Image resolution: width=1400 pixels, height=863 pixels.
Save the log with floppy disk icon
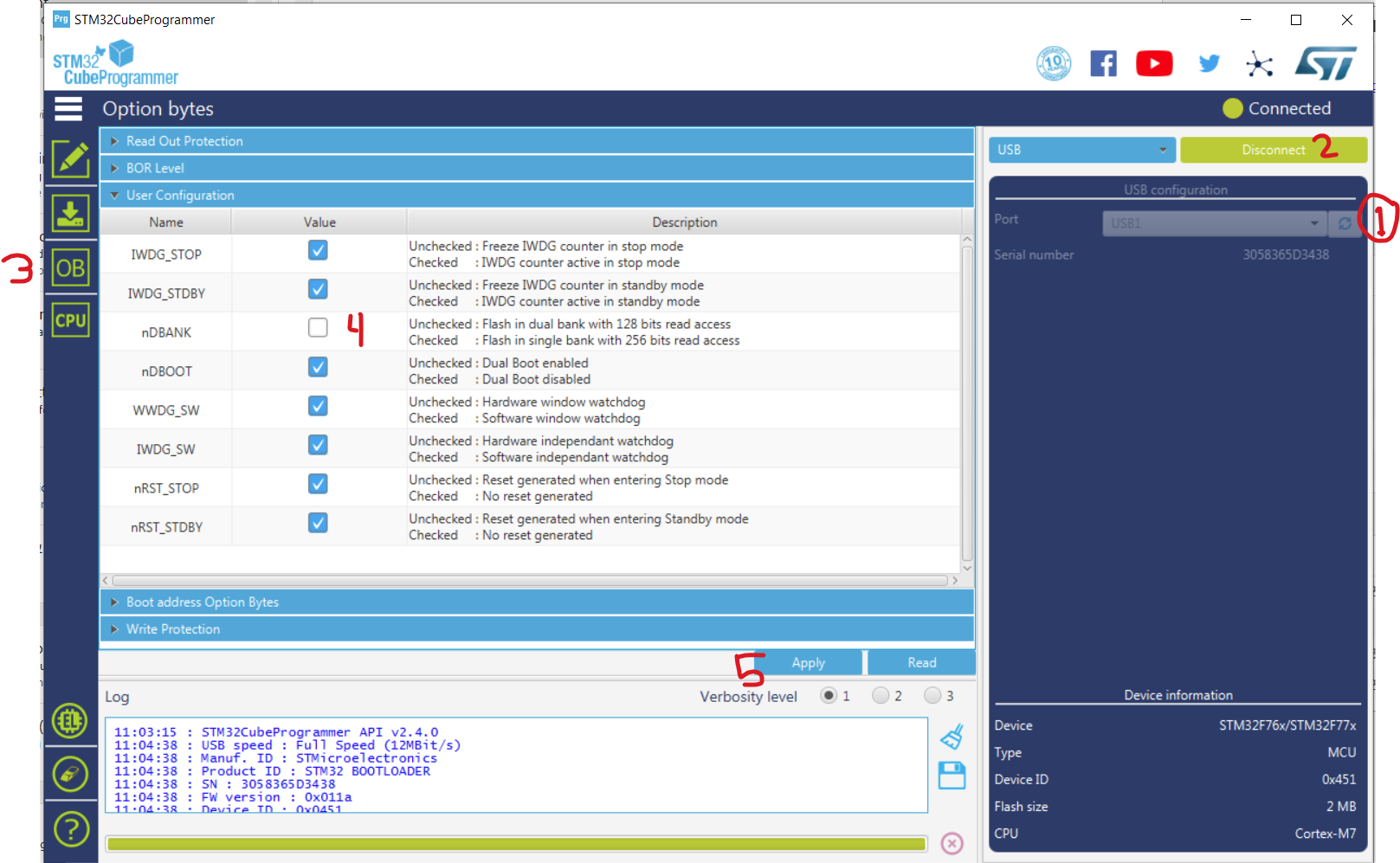(x=952, y=776)
